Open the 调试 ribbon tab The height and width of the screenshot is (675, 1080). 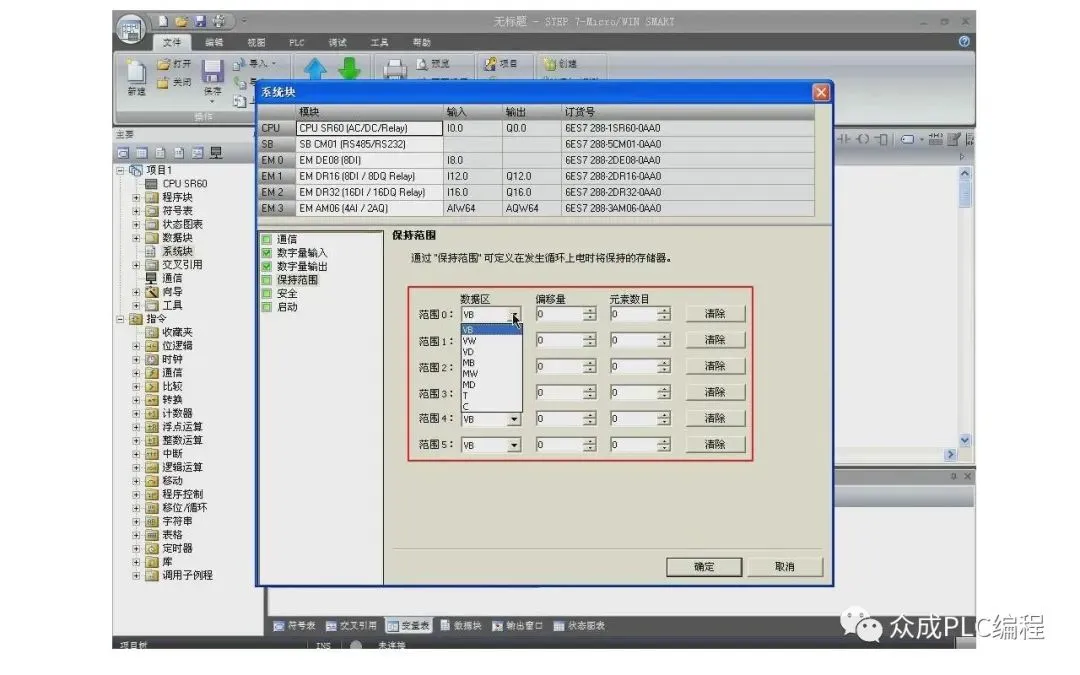pos(338,43)
